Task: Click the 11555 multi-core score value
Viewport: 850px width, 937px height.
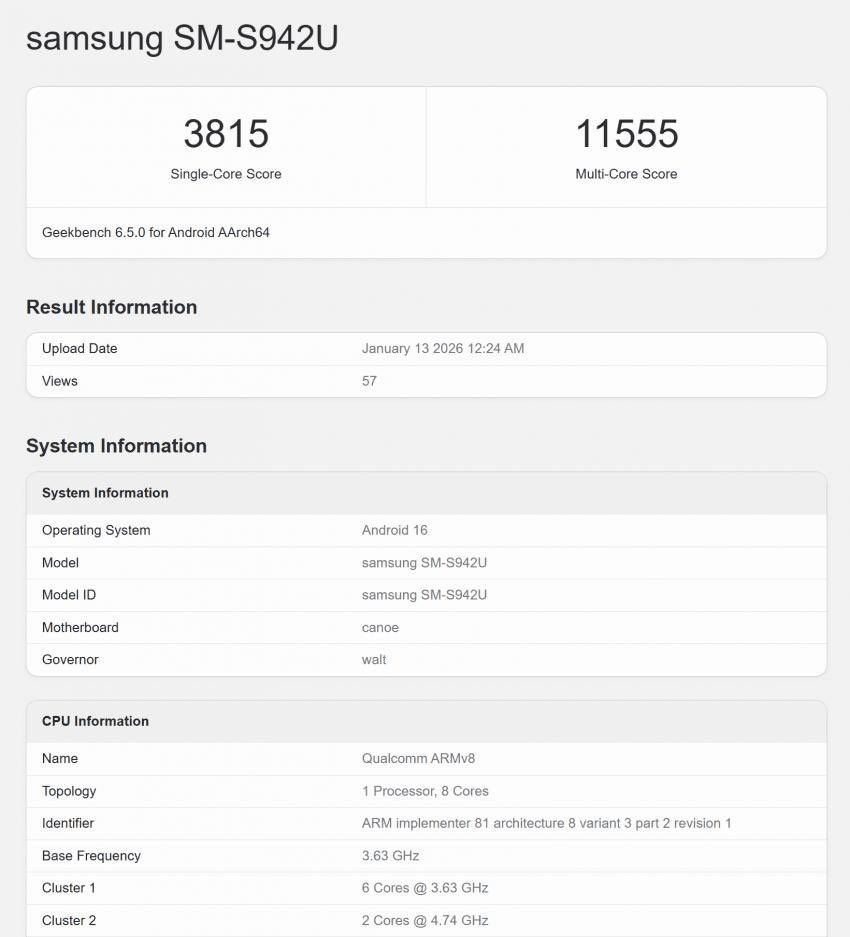Action: (626, 133)
